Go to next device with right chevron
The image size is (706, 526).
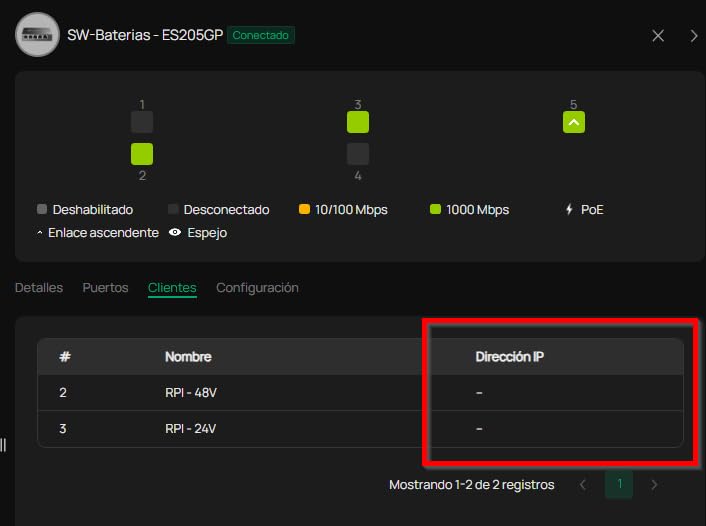point(694,36)
